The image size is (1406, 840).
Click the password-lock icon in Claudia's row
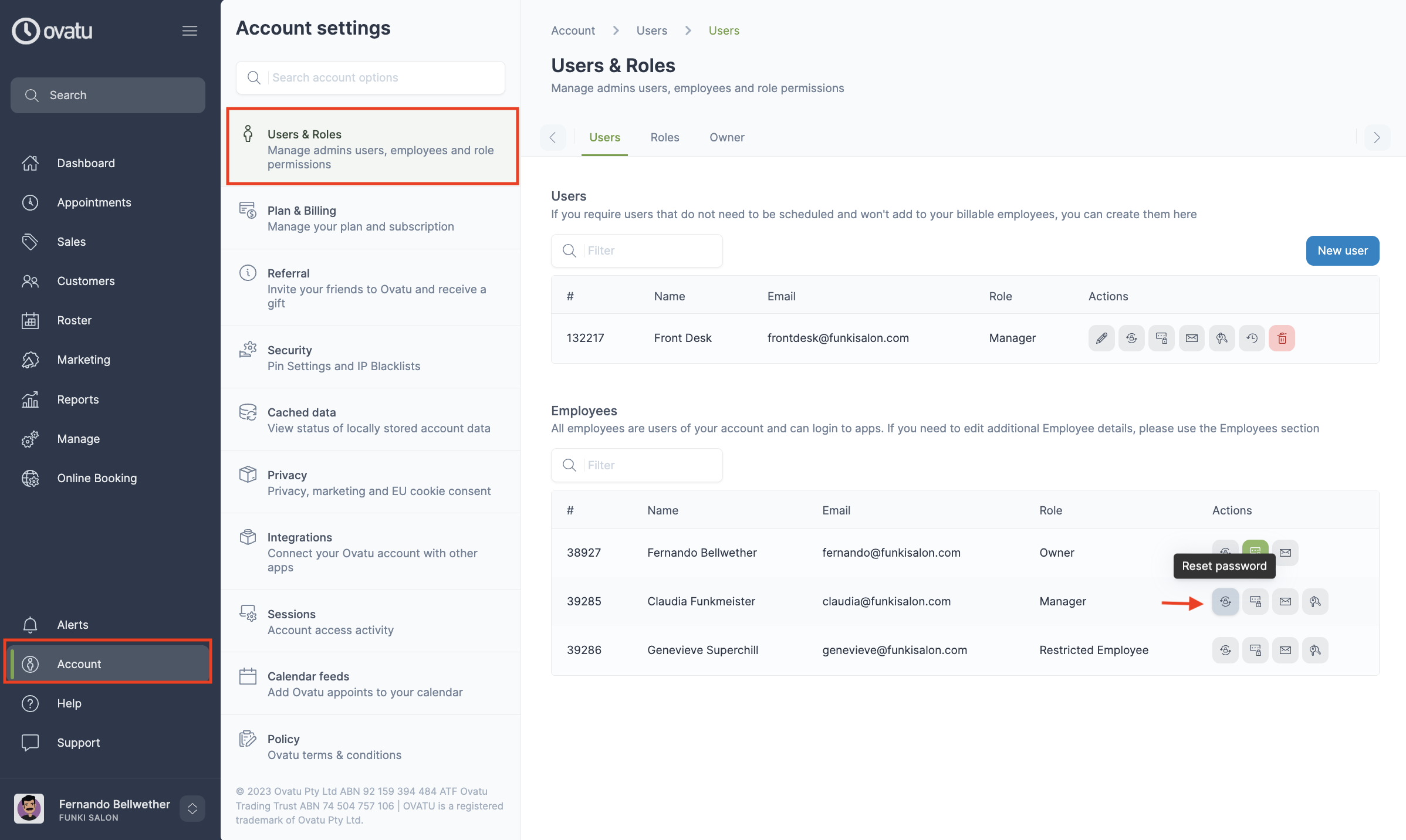1255,601
